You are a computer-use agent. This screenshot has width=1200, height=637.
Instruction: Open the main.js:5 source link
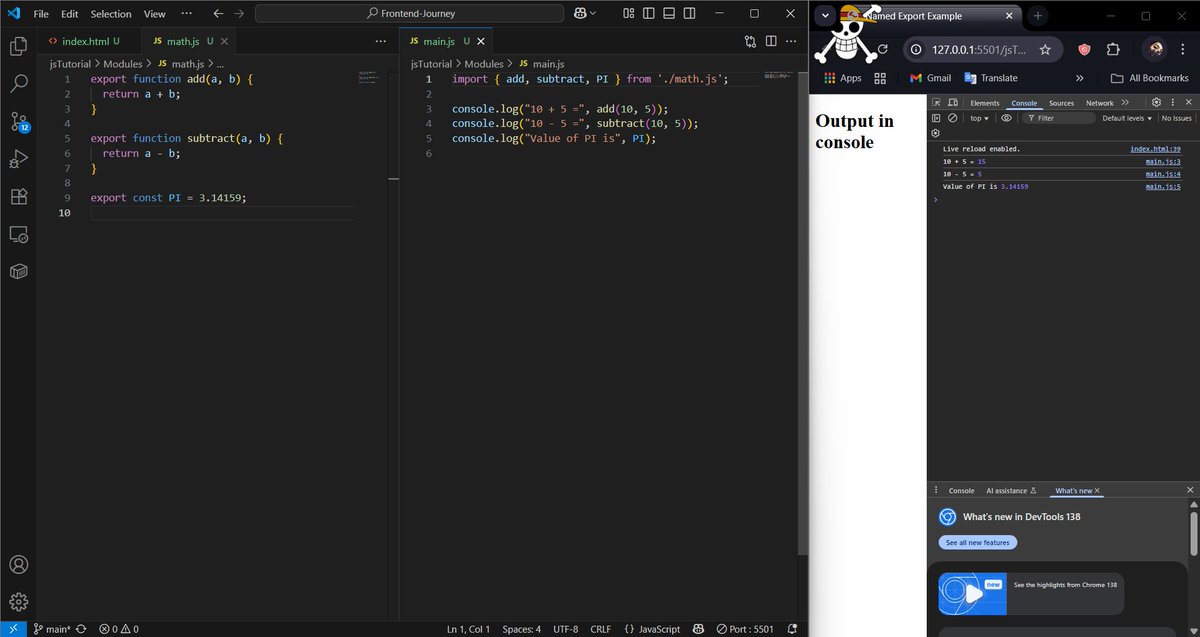(x=1163, y=186)
